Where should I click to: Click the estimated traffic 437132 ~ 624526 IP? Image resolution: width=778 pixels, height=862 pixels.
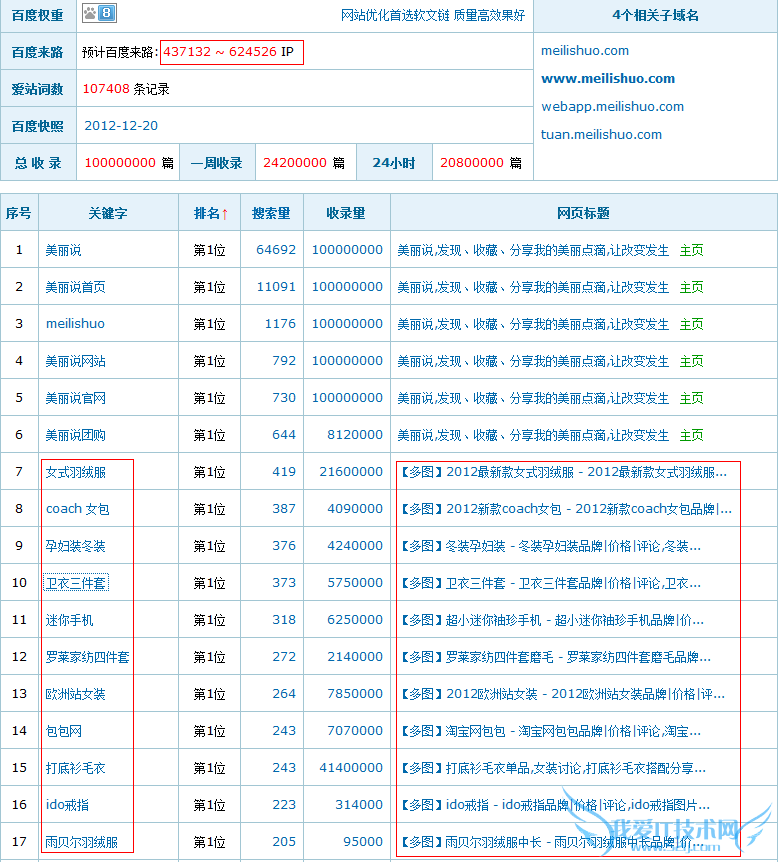point(229,52)
